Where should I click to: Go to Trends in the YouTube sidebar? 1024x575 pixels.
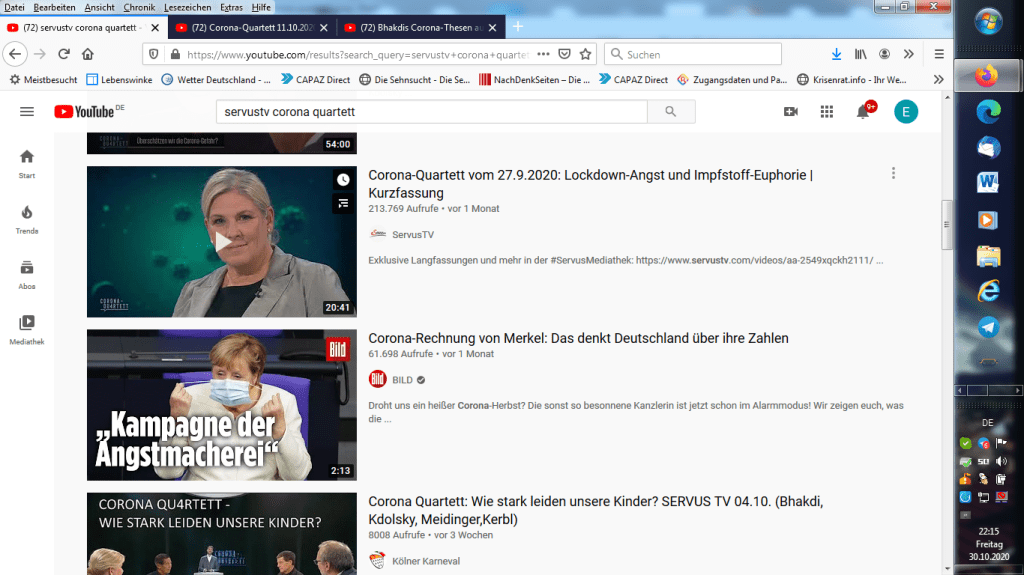click(27, 218)
